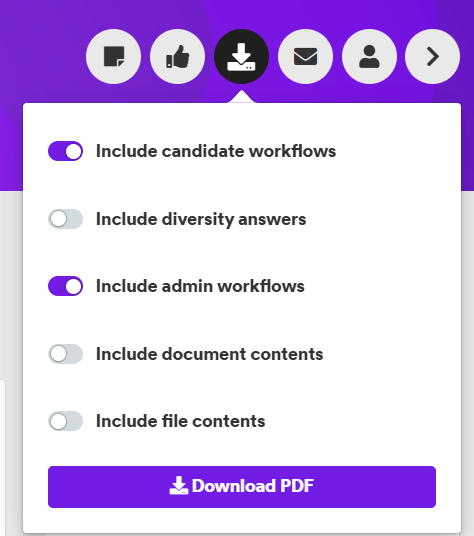
Task: Select the 'Include admin workflows' label text
Action: pyautogui.click(x=200, y=286)
